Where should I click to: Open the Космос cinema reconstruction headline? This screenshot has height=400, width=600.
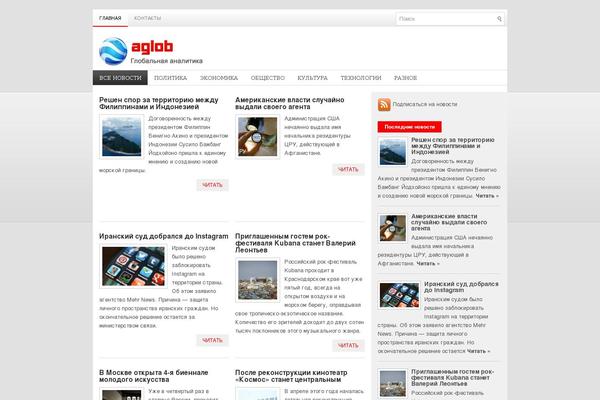[291, 376]
